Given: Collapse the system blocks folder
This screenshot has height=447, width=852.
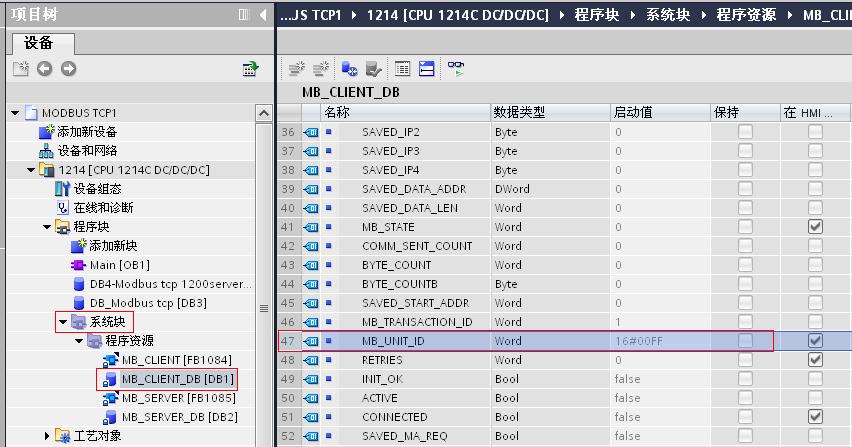Looking at the screenshot, I should pos(62,322).
